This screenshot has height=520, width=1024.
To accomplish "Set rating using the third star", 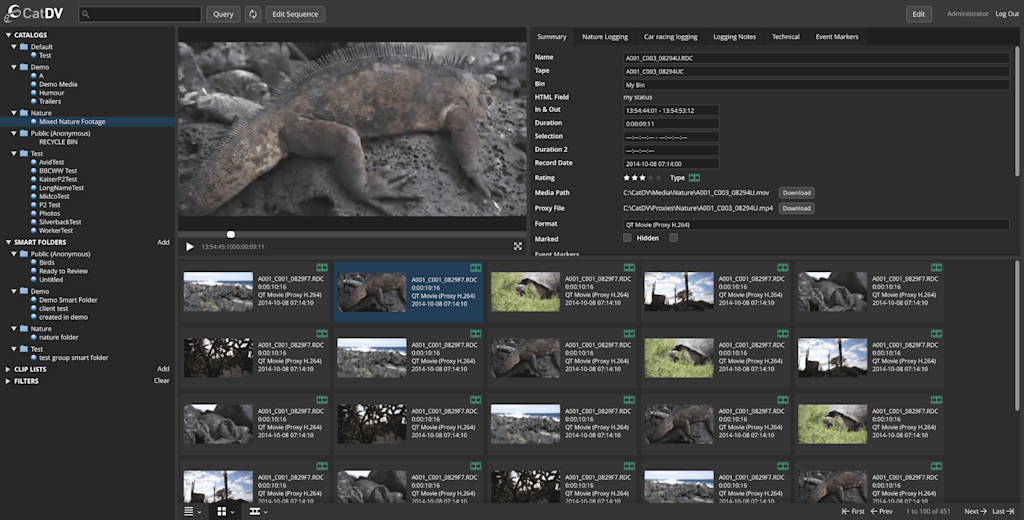I will 644,177.
